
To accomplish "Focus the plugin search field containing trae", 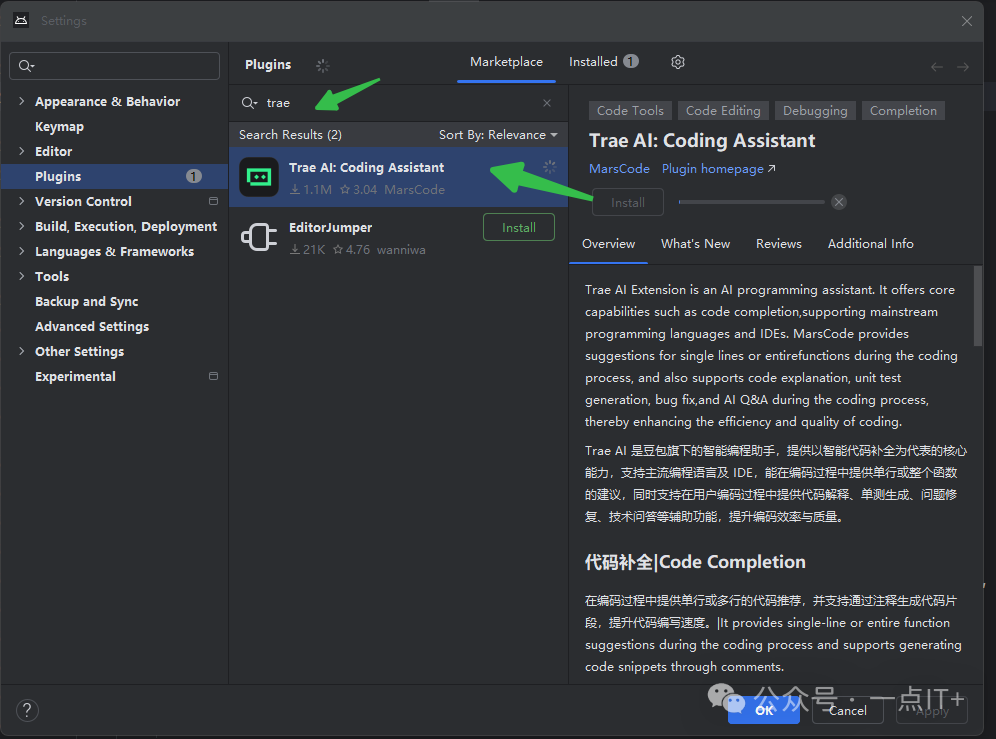I will [x=398, y=103].
